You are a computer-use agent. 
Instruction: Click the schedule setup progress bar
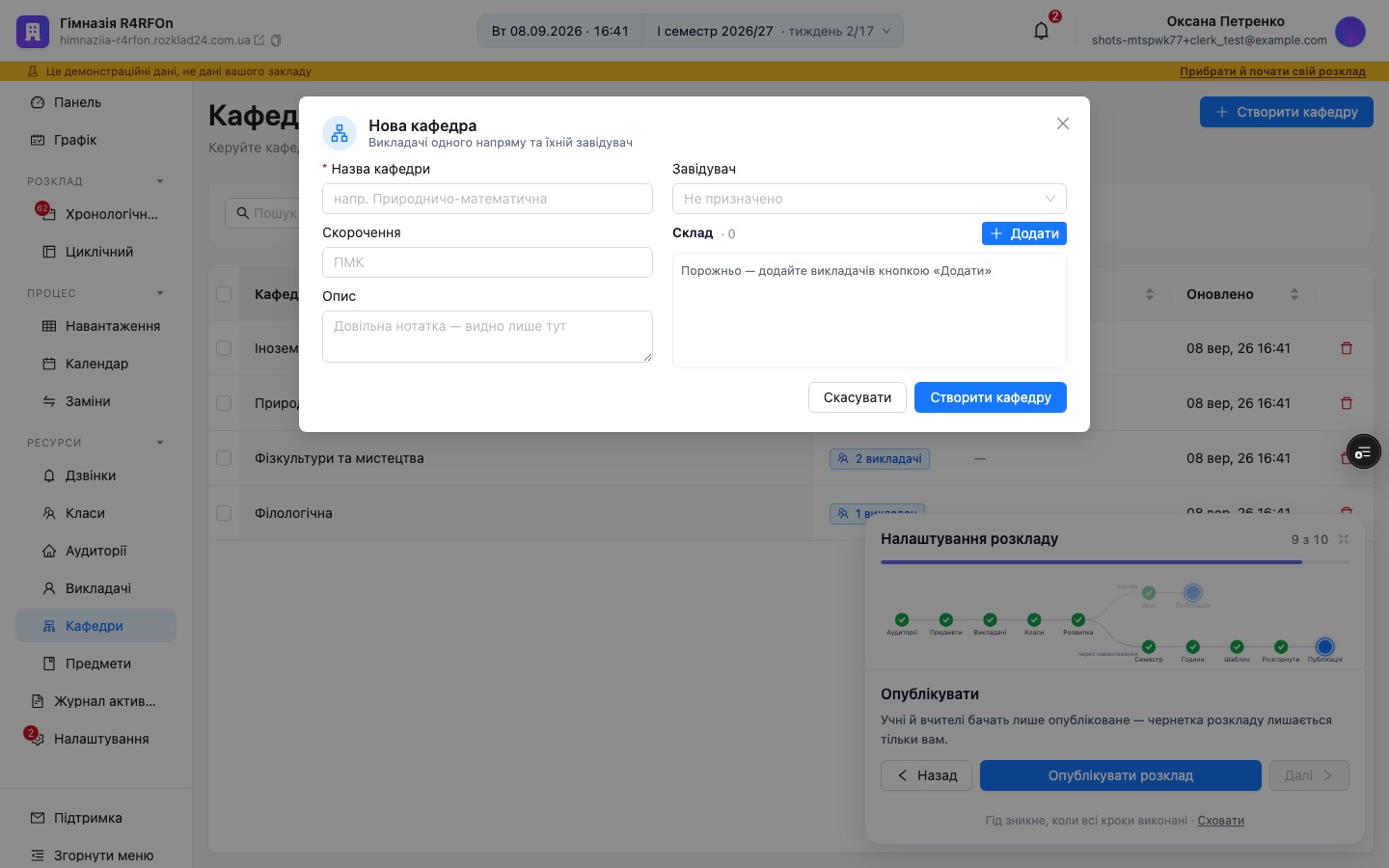[x=1115, y=562]
